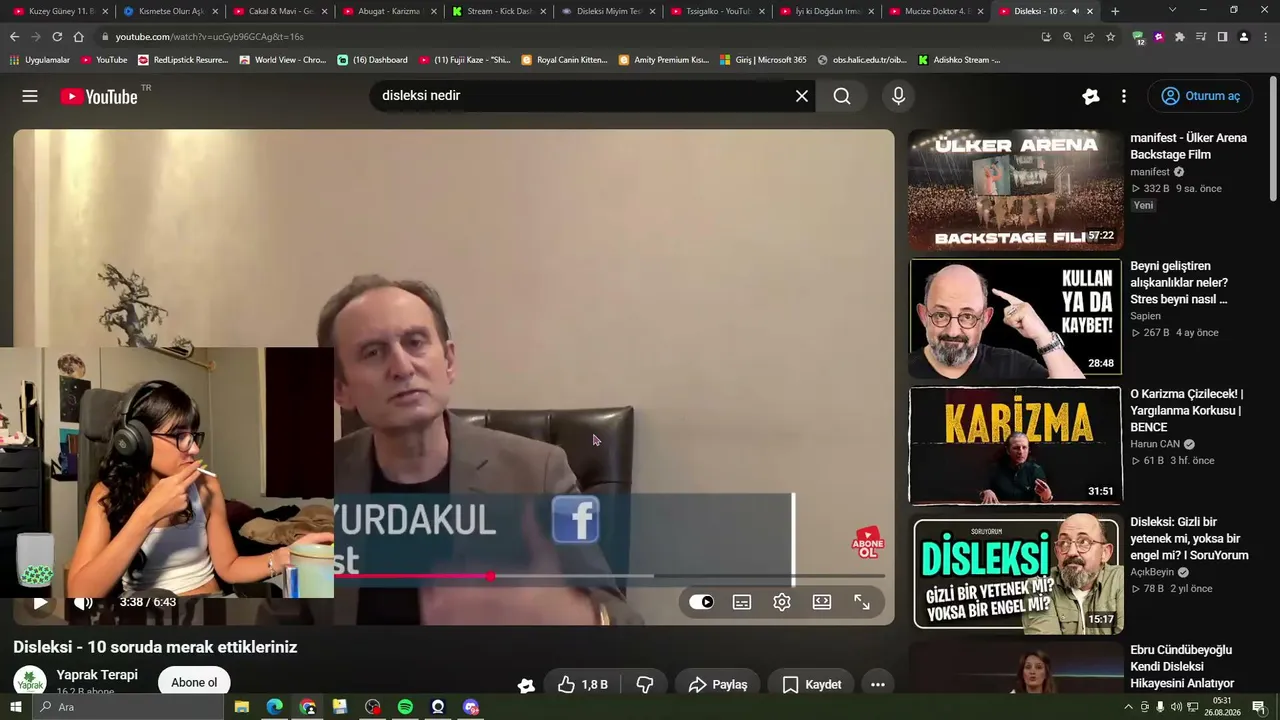The height and width of the screenshot is (720, 1280).
Task: Open the DİSLEKSİ 15:17 video thumbnail
Action: [x=1015, y=573]
